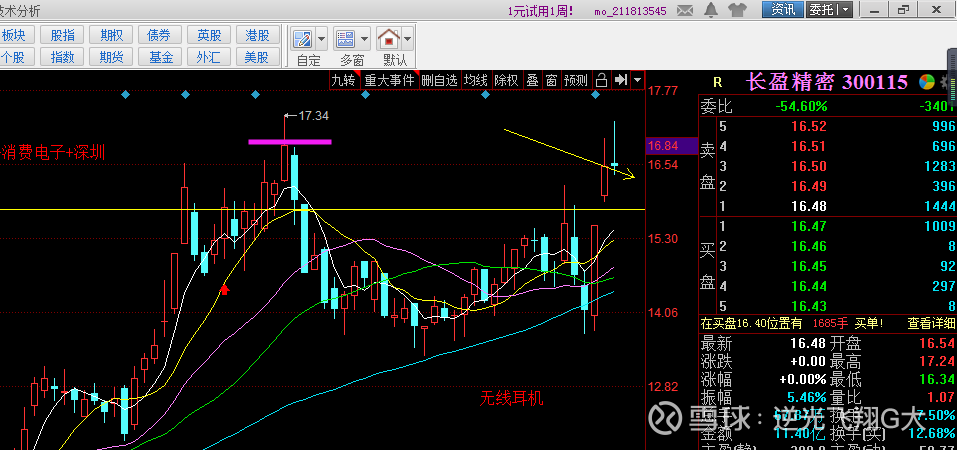Select the 指数 index button

pos(63,57)
